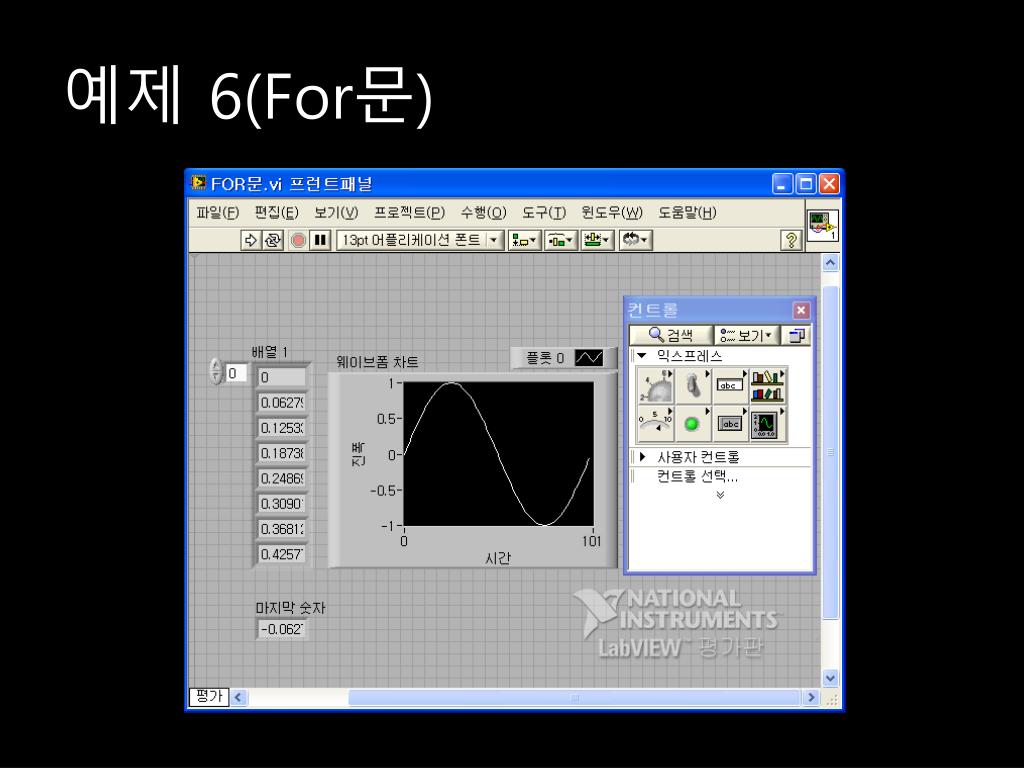Open the green LED indicators palette icon
1024x768 pixels.
pos(694,424)
